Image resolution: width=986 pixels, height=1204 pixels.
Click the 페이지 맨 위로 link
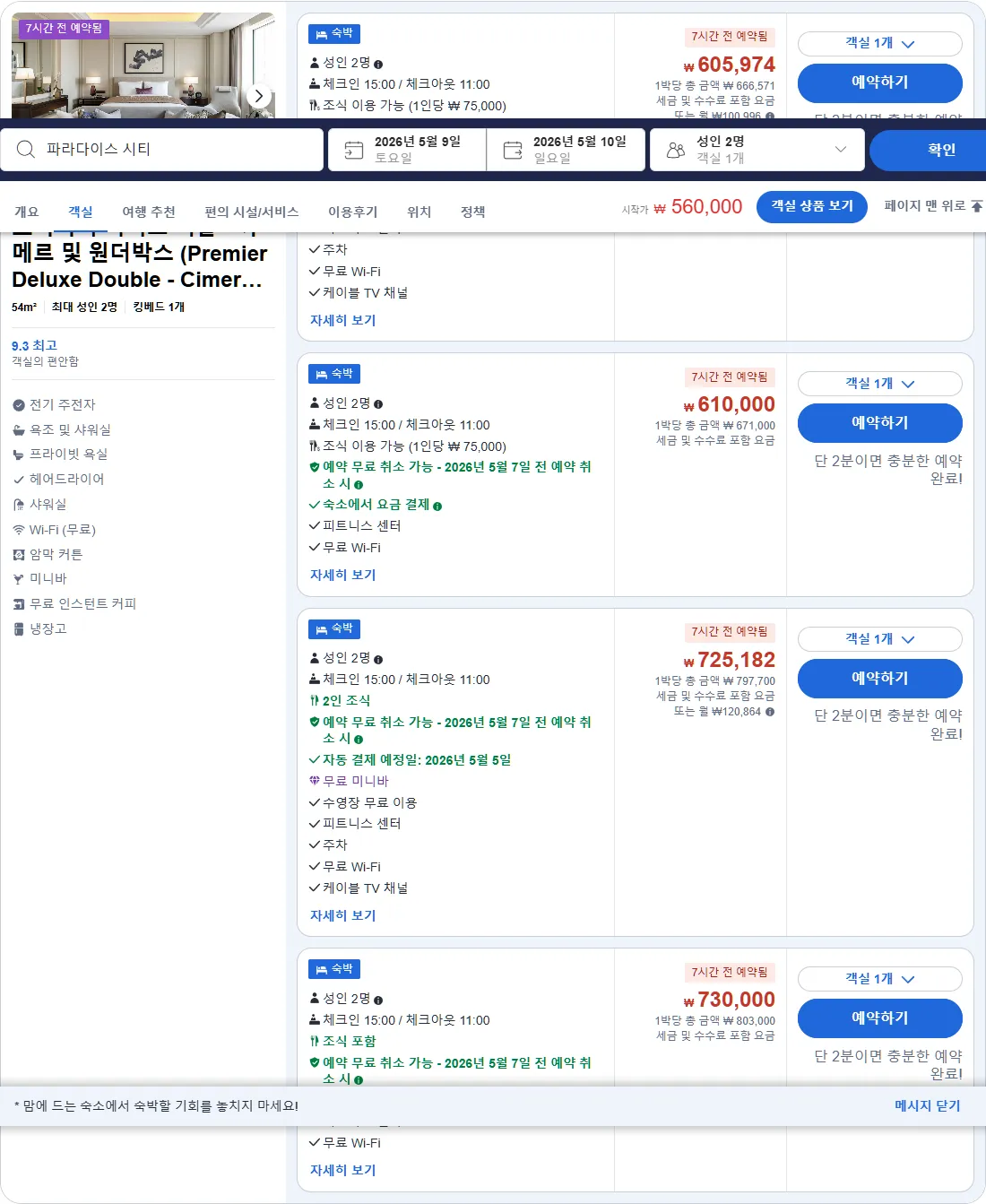[x=932, y=206]
